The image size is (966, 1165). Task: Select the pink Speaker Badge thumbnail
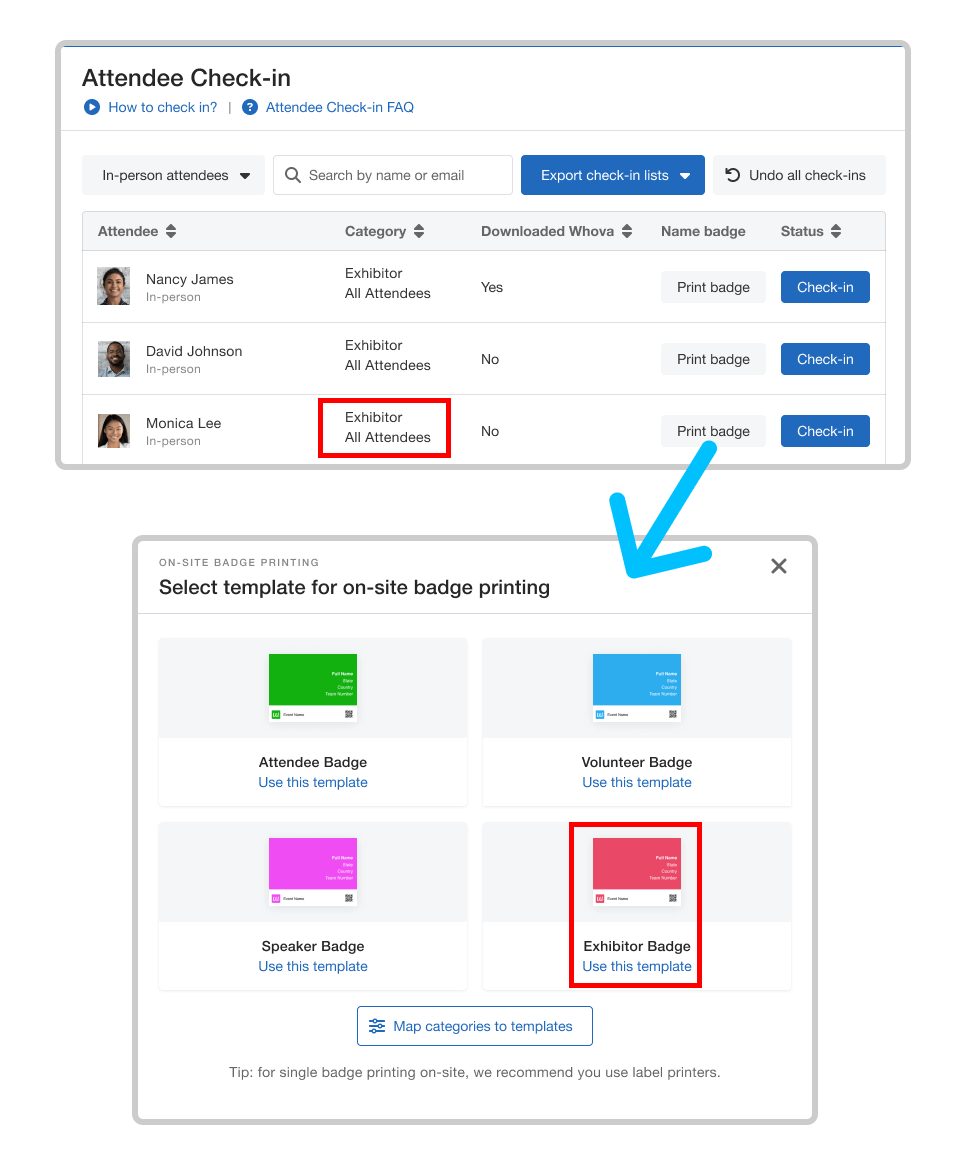point(313,864)
